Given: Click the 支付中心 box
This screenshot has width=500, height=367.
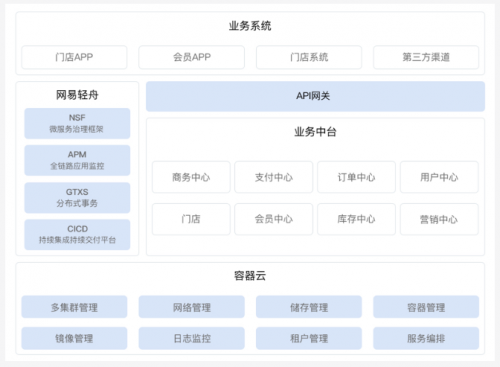Looking at the screenshot, I should click(274, 177).
